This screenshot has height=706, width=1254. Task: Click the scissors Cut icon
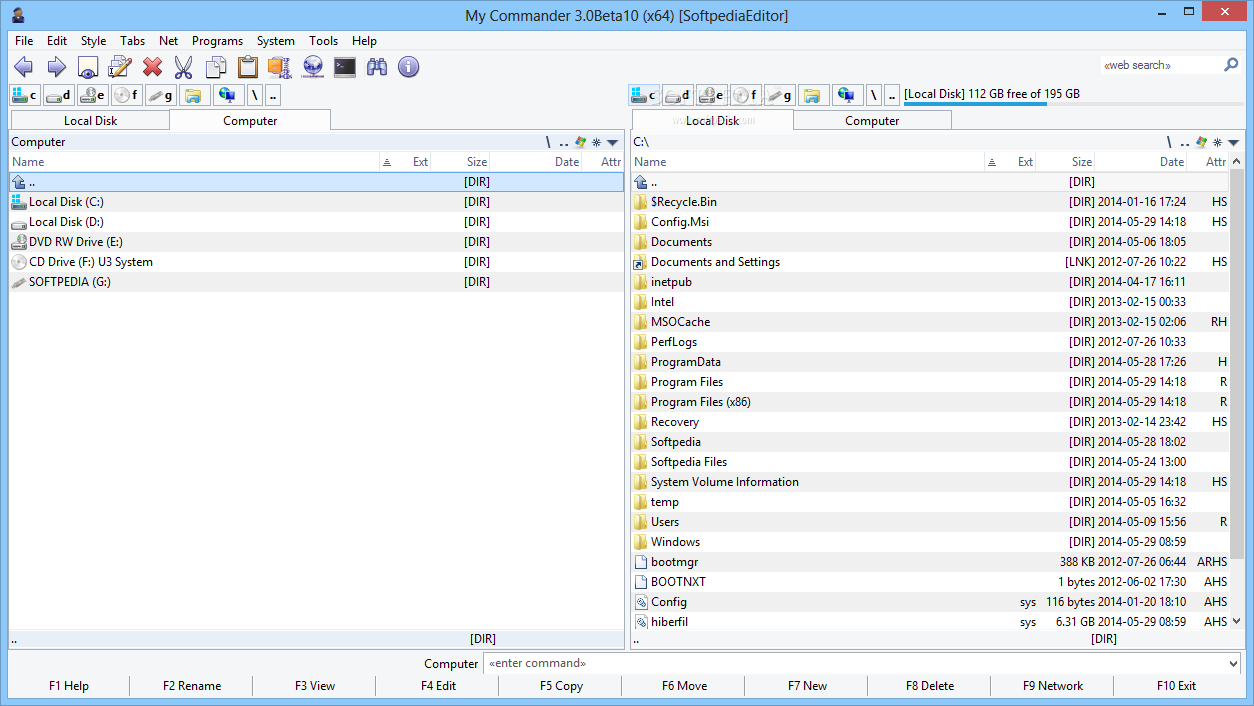pos(184,67)
